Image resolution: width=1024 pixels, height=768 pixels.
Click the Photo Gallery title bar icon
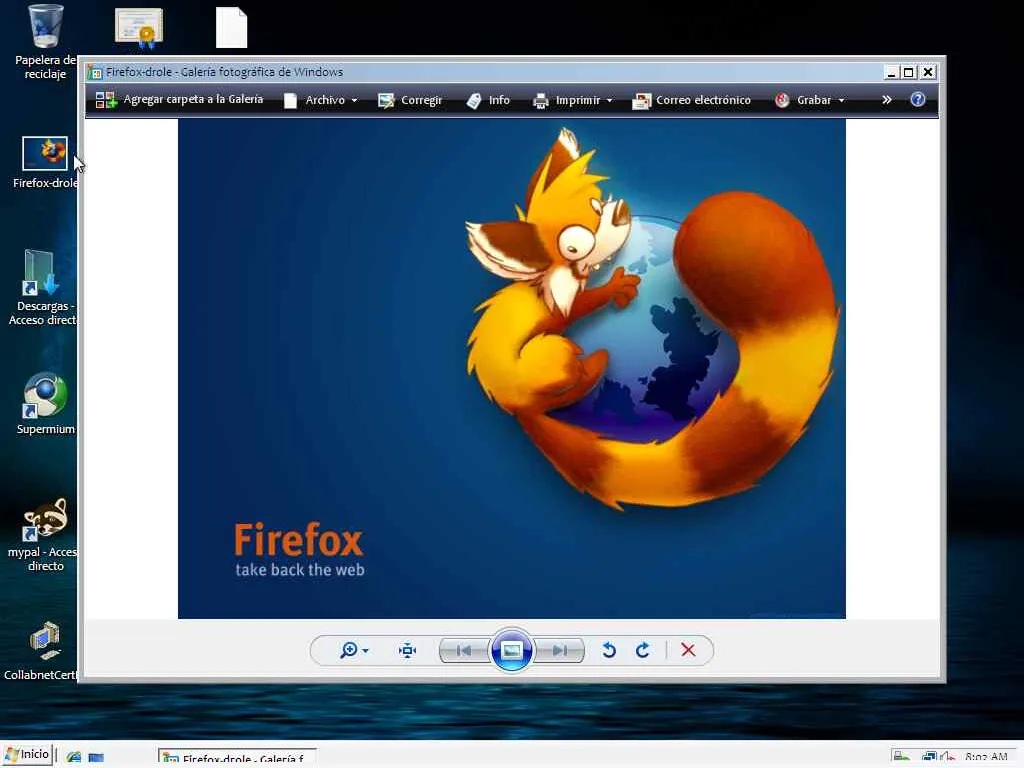(x=95, y=72)
